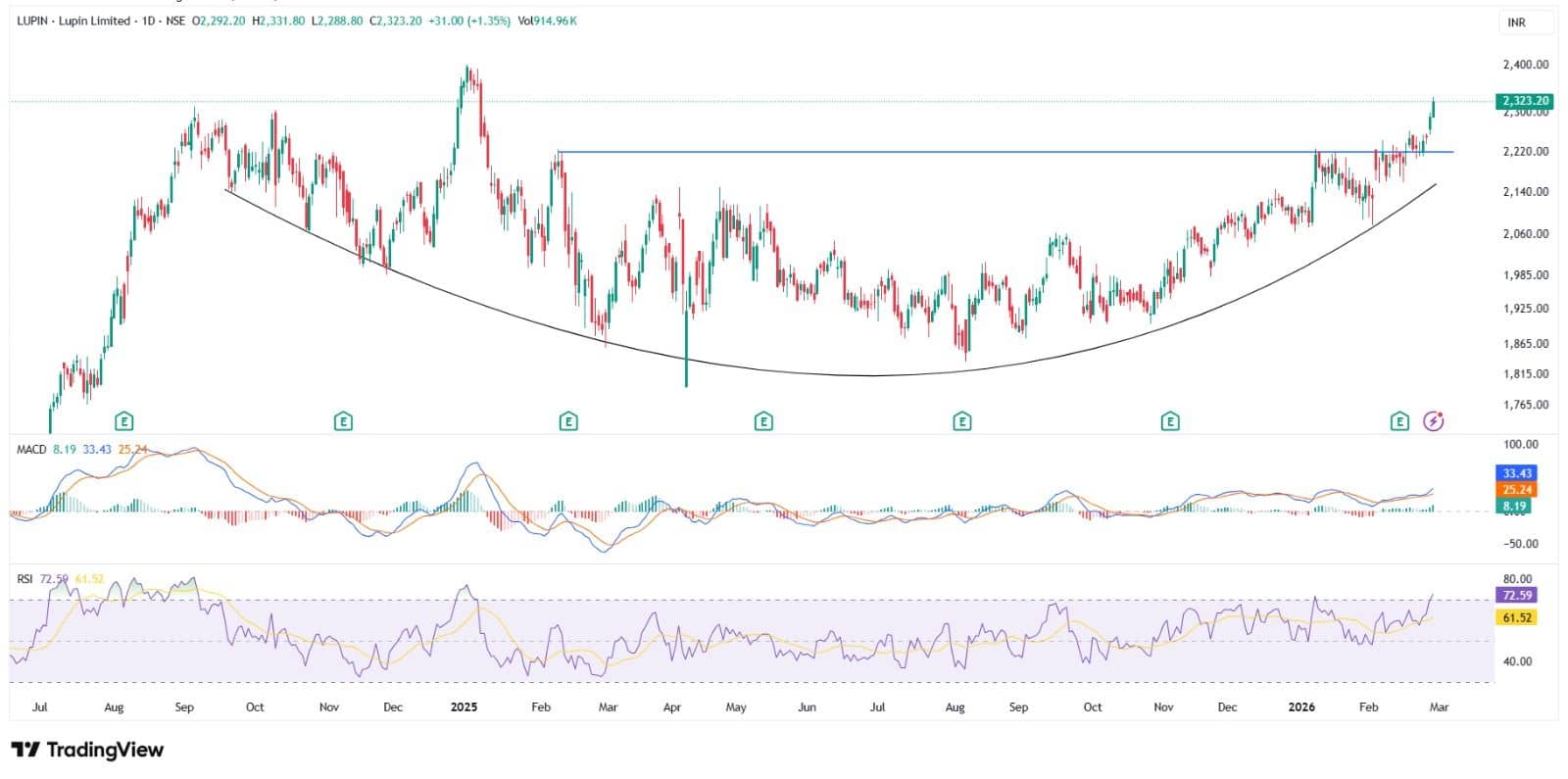
Task: Click the open price O2,292.20
Action: coord(220,21)
